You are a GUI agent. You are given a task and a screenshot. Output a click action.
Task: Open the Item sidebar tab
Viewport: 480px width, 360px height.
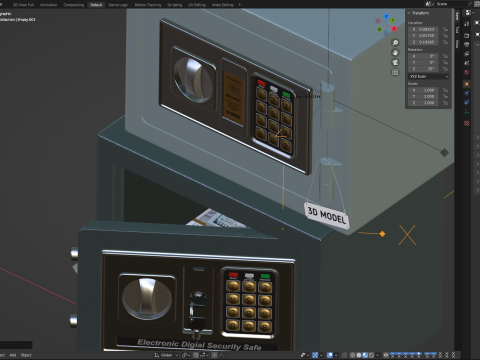tap(457, 16)
